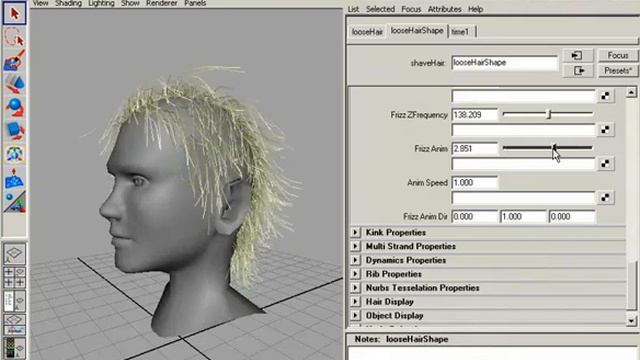Image resolution: width=640 pixels, height=360 pixels.
Task: Expand Object Display section
Action: [x=355, y=316]
